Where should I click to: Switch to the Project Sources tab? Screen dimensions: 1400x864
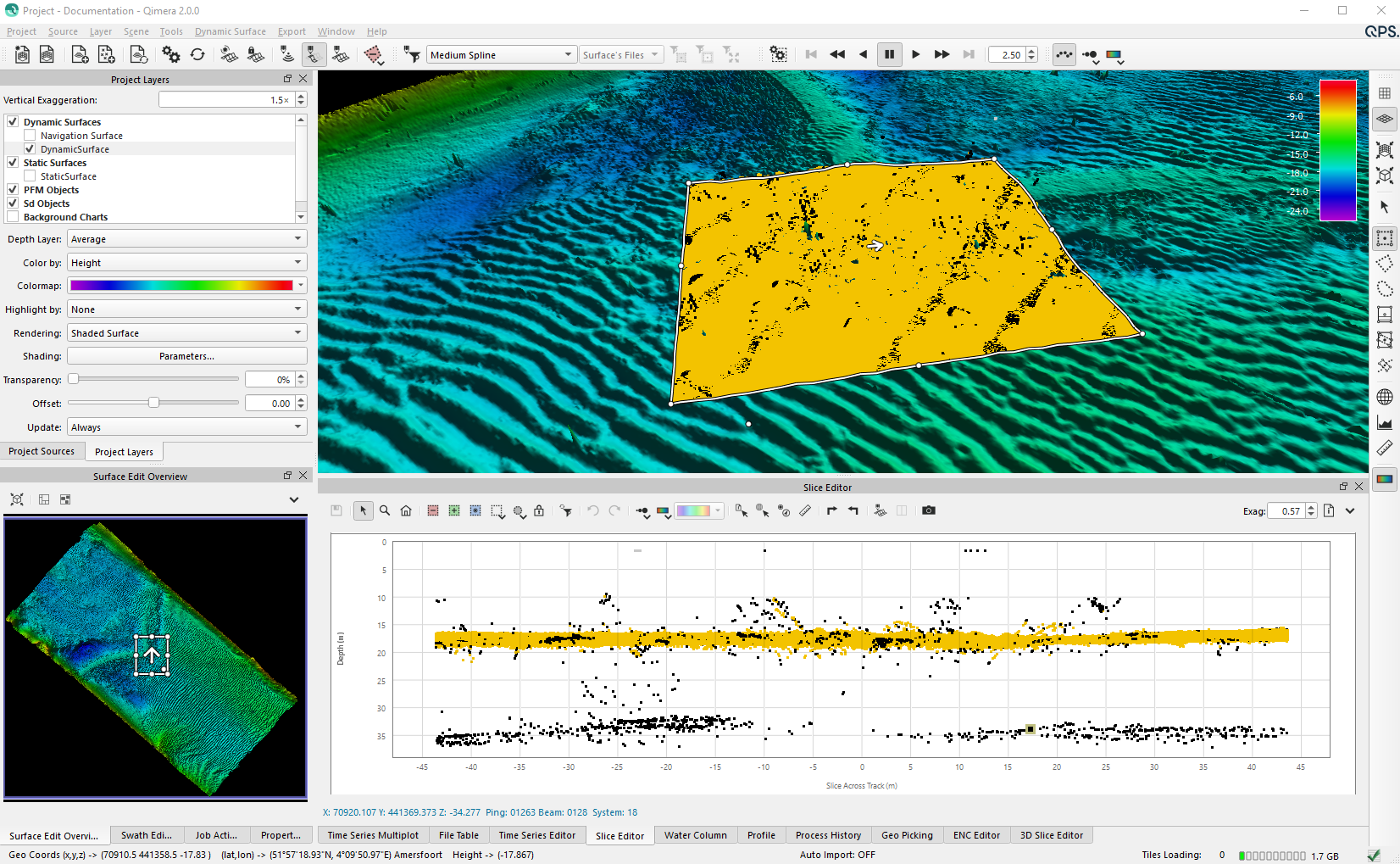(42, 451)
